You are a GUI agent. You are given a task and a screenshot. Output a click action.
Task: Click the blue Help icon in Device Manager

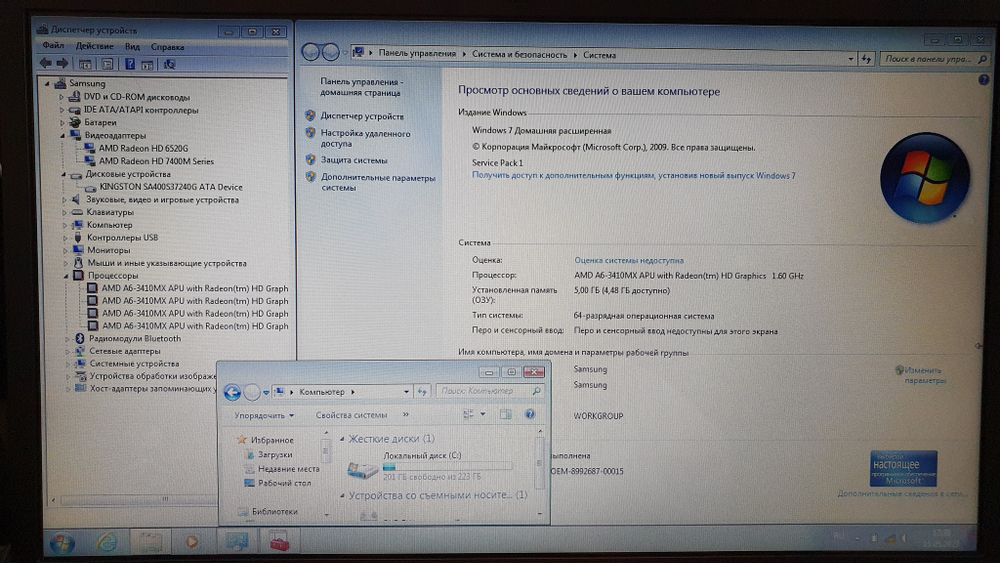click(x=129, y=64)
